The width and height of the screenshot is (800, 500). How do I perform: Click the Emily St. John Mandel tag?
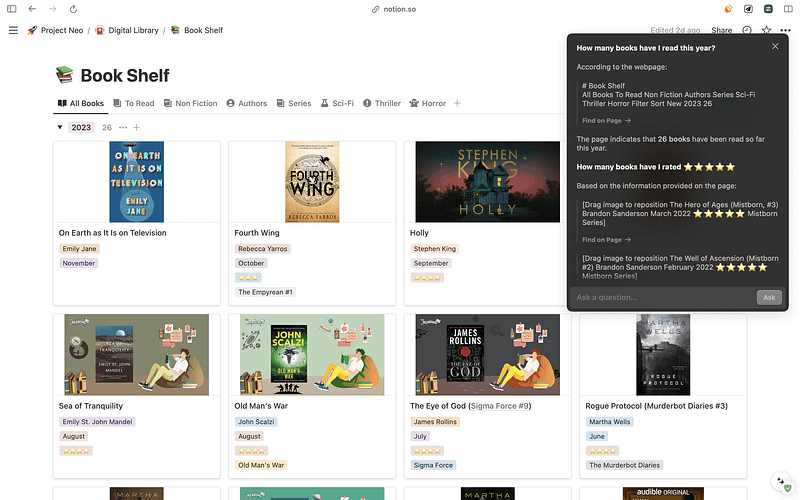[97, 421]
